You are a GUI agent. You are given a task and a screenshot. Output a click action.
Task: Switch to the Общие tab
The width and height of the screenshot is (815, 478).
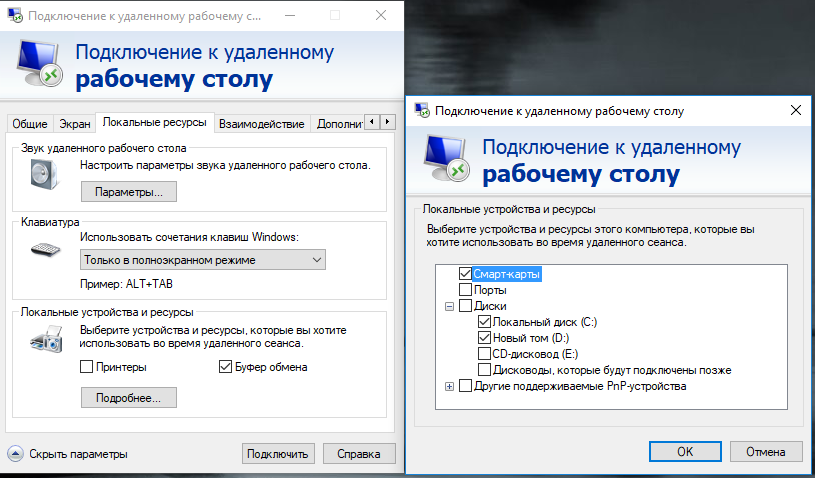point(30,124)
